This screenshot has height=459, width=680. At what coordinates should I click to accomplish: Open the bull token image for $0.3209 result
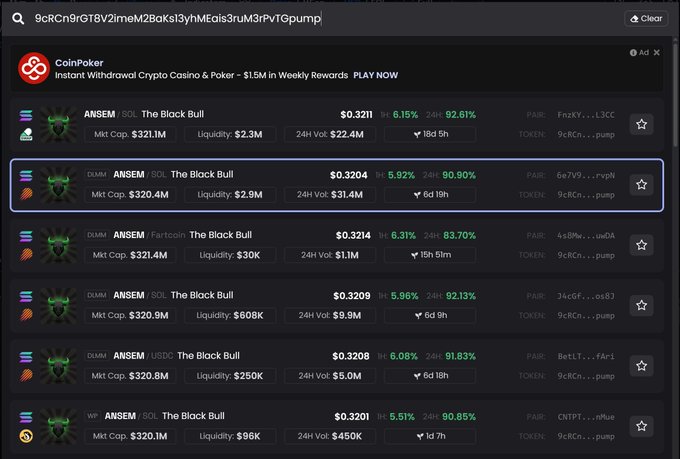[59, 305]
